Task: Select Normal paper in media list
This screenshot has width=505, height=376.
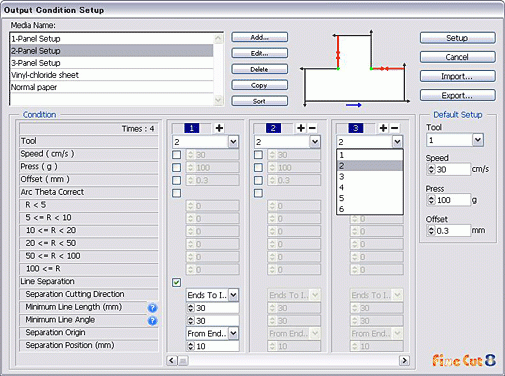Action: (112, 87)
